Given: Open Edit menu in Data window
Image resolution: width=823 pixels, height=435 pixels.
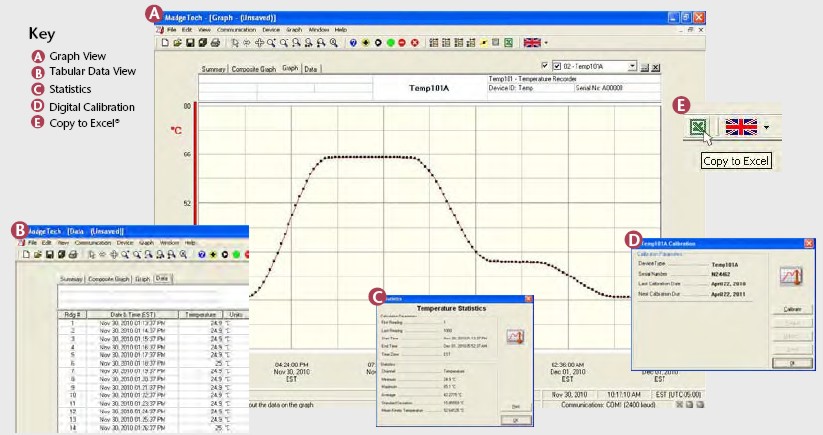Looking at the screenshot, I should [x=47, y=243].
